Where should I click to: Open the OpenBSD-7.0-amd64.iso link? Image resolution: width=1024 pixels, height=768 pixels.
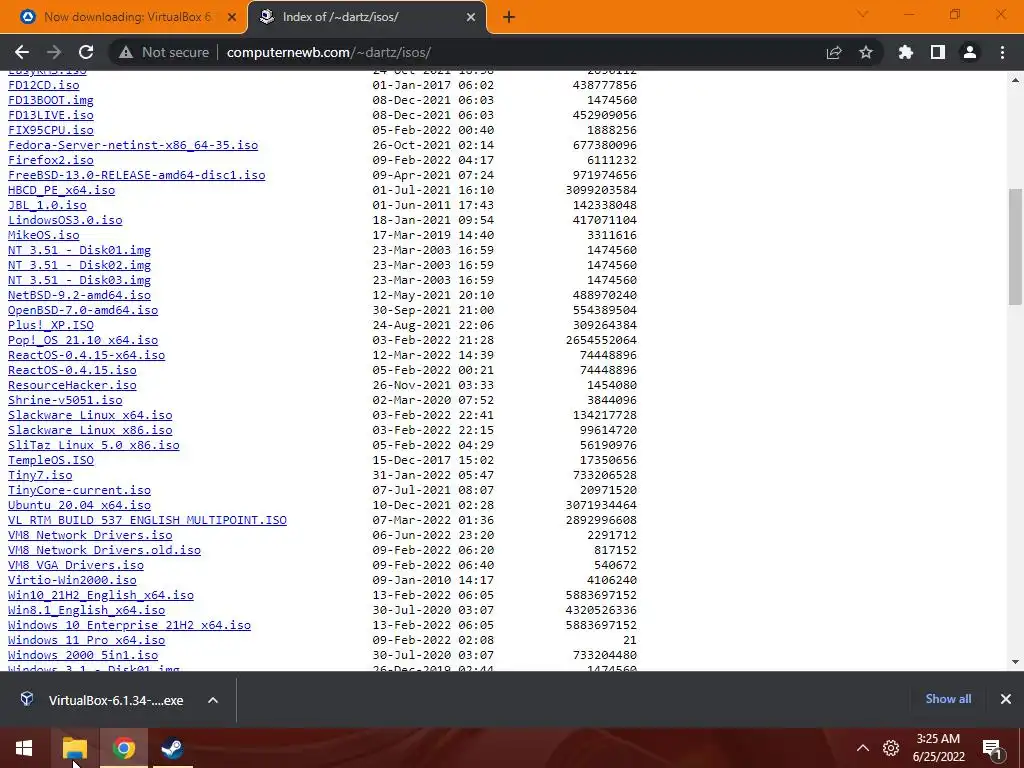83,310
